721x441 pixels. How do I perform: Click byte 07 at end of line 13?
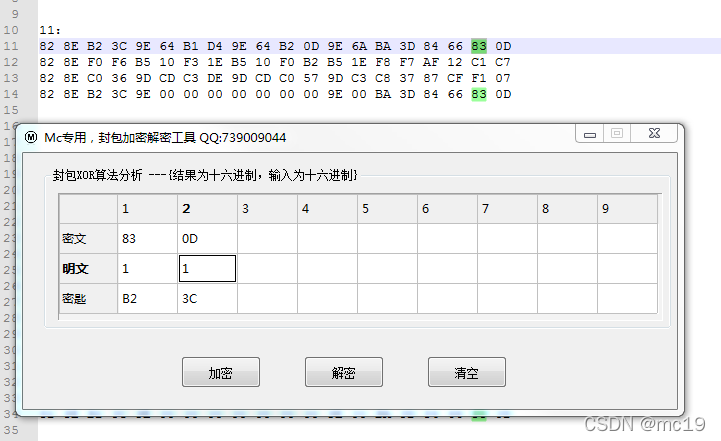click(503, 78)
